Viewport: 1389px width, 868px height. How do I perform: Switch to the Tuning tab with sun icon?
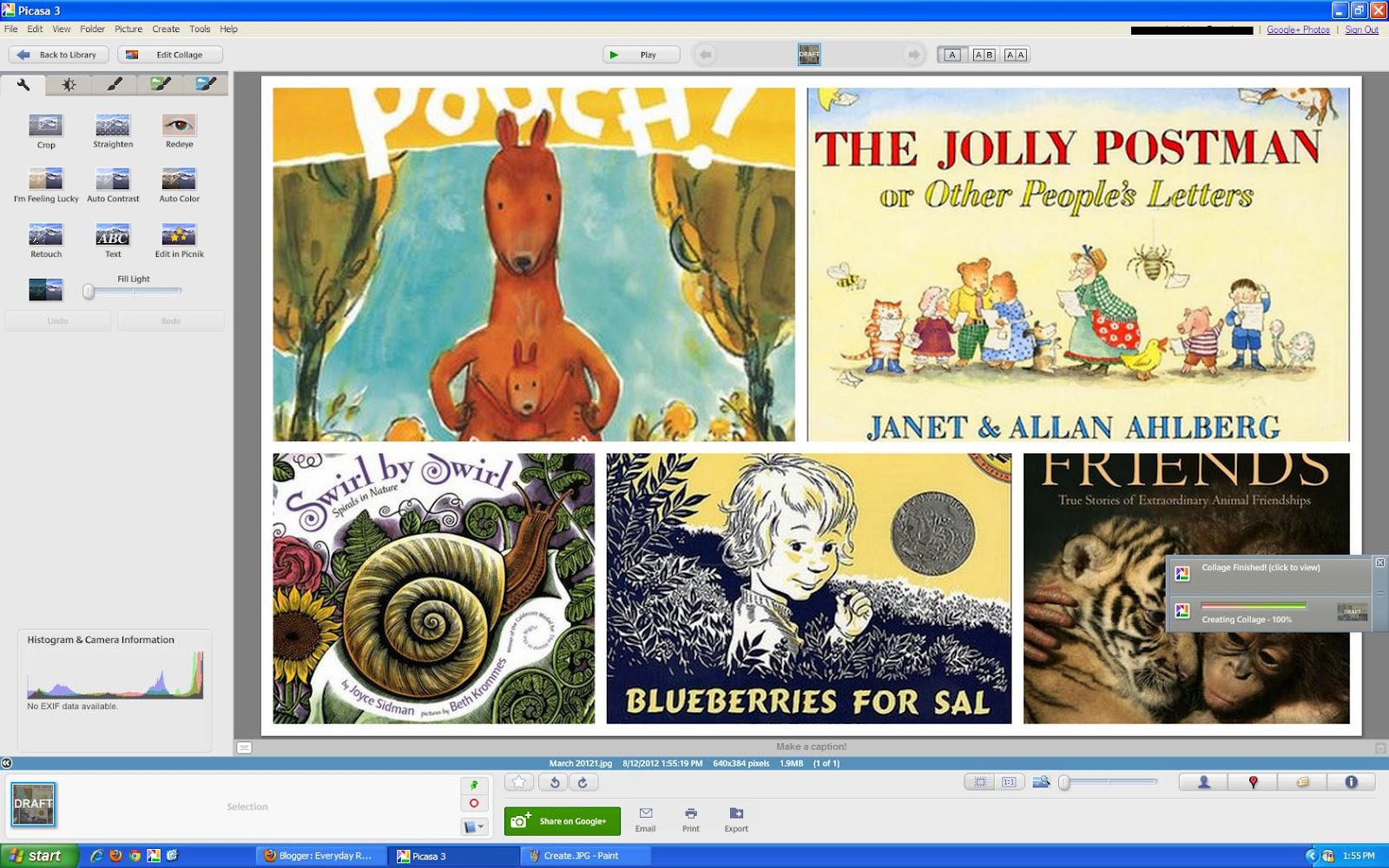point(69,84)
